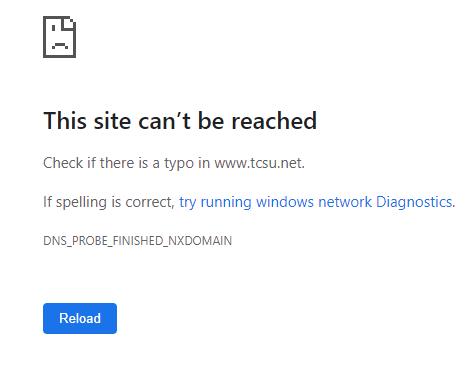Image resolution: width=471 pixels, height=365 pixels.
Task: Click the 'NXDOMAIN' part of the error code
Action: pyautogui.click(x=200, y=241)
